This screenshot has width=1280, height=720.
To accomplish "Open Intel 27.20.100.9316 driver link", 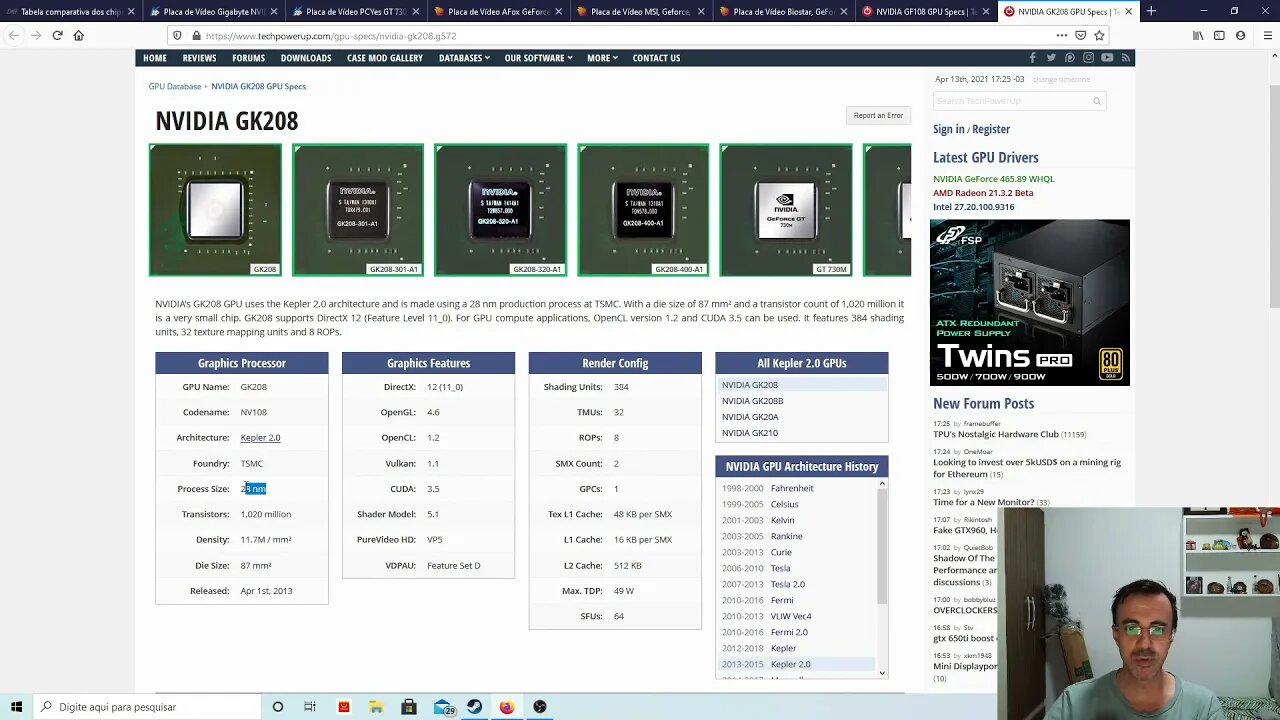I will (x=973, y=207).
